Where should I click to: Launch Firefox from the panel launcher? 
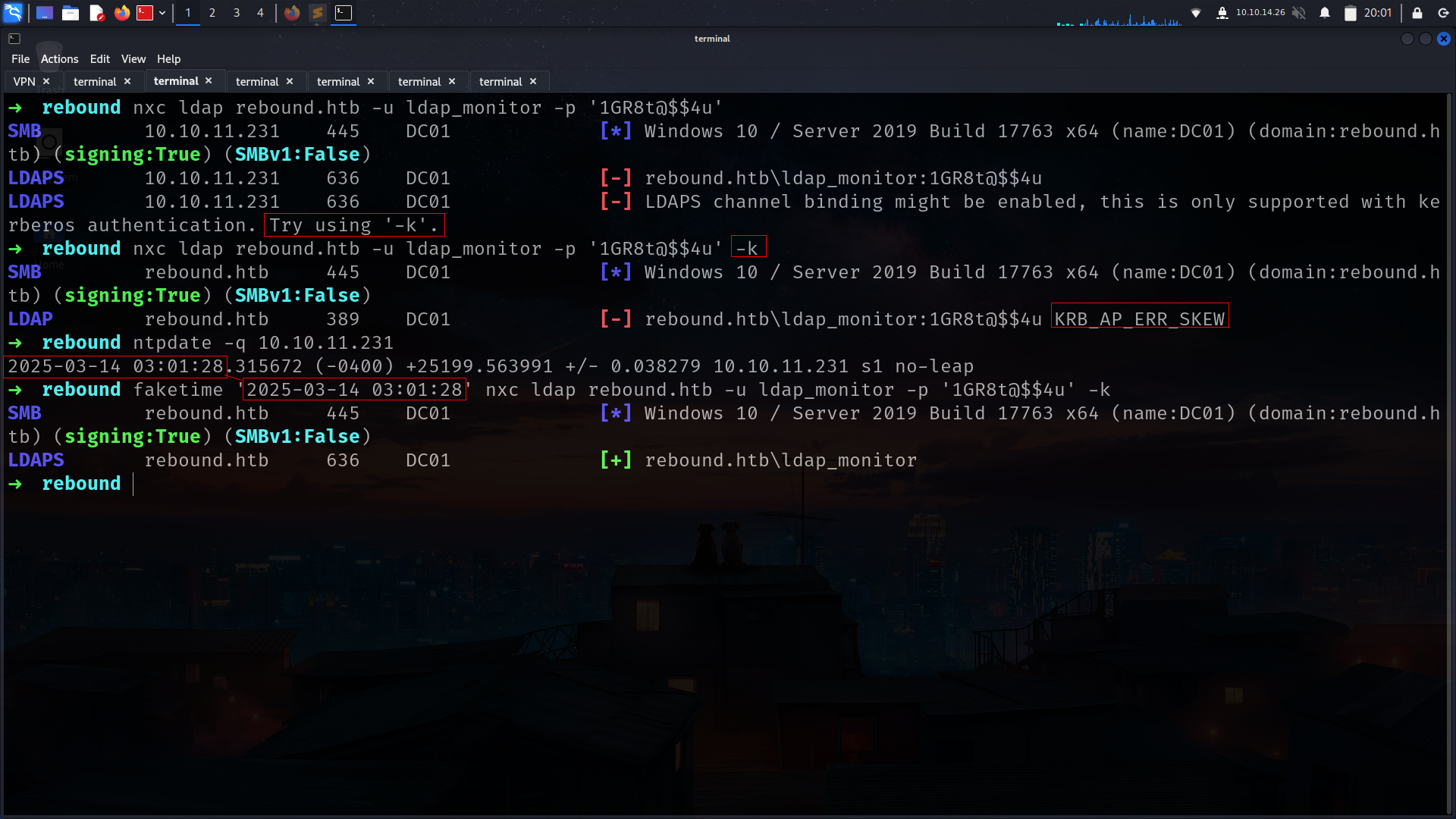(x=121, y=12)
